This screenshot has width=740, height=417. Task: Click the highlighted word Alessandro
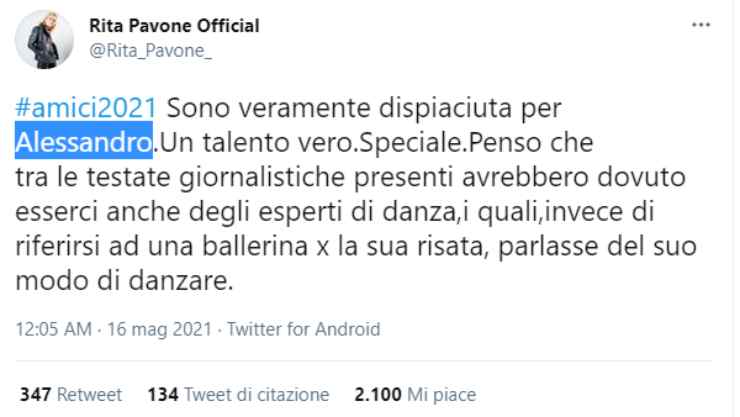(84, 141)
